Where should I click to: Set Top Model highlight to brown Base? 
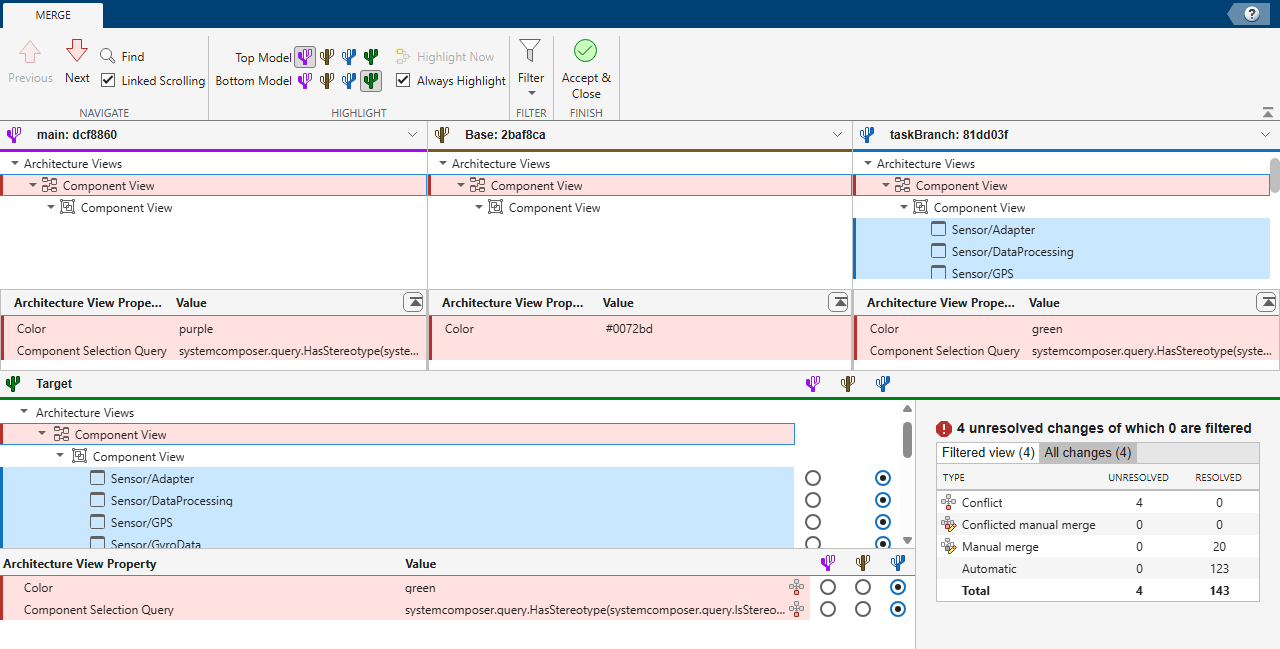tap(327, 57)
